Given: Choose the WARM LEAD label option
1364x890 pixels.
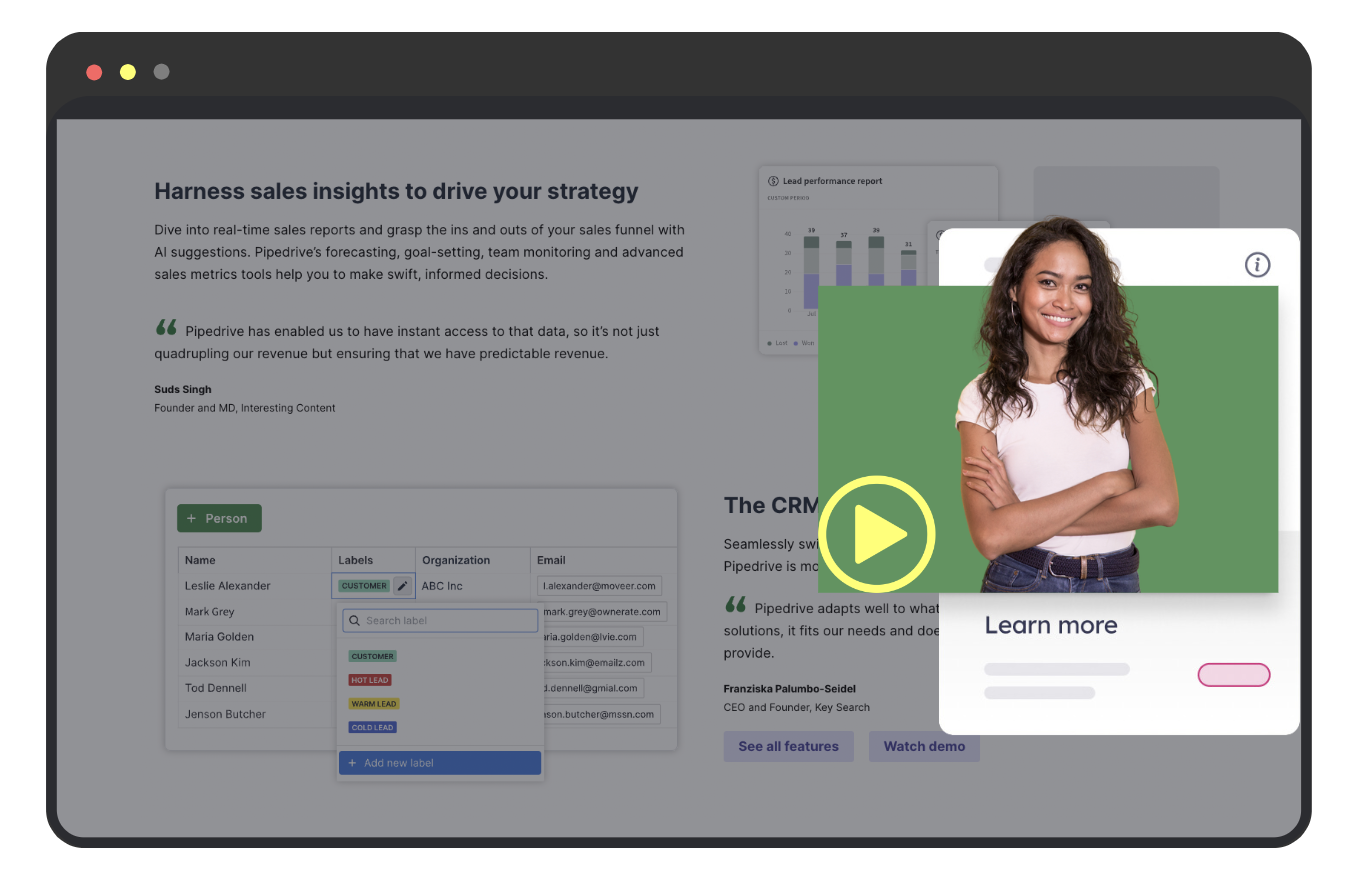Looking at the screenshot, I should click(374, 704).
